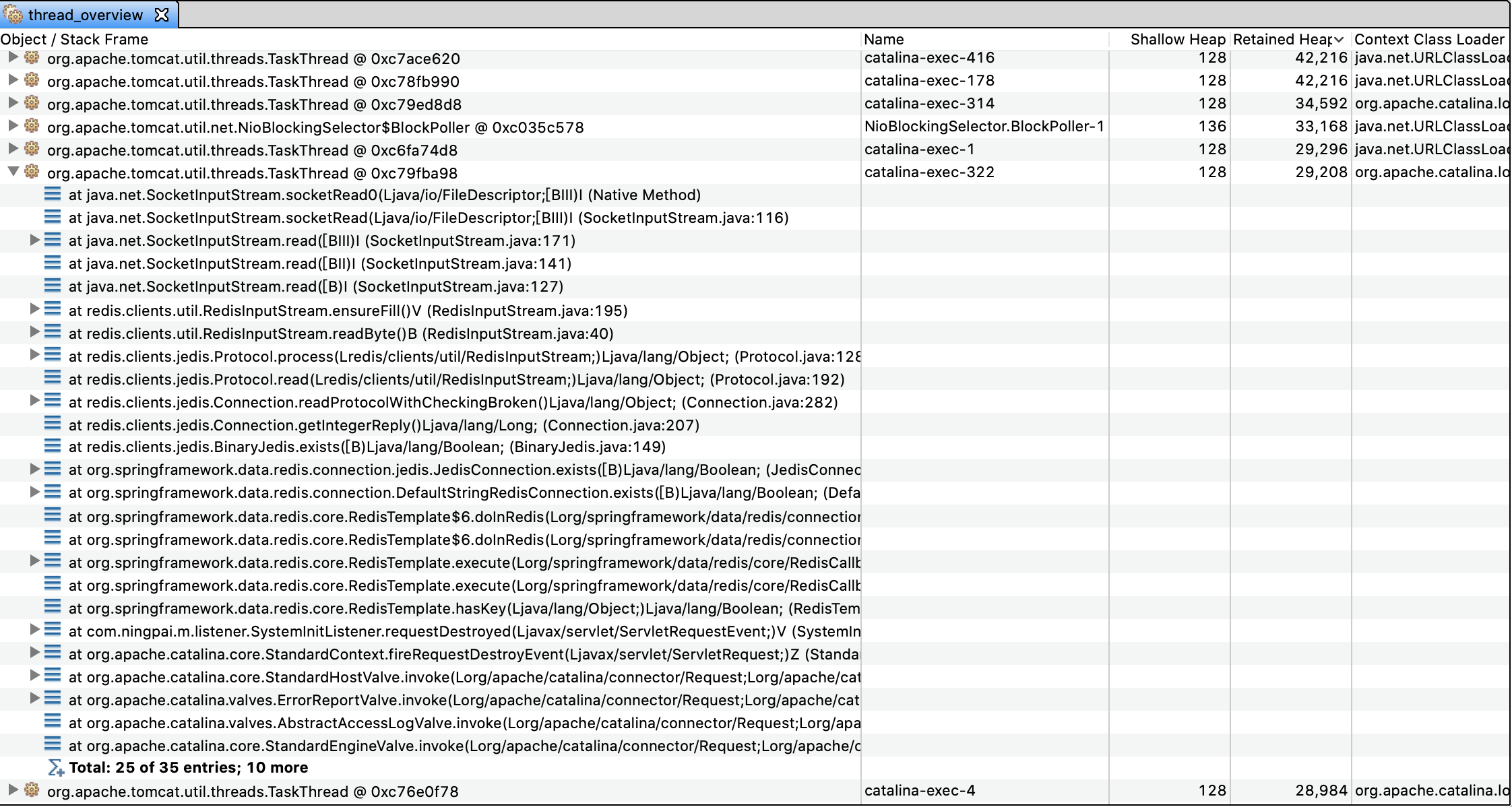Screen dimensions: 1512x807
Task: Sort by Context Class Loader column
Action: [1430, 39]
